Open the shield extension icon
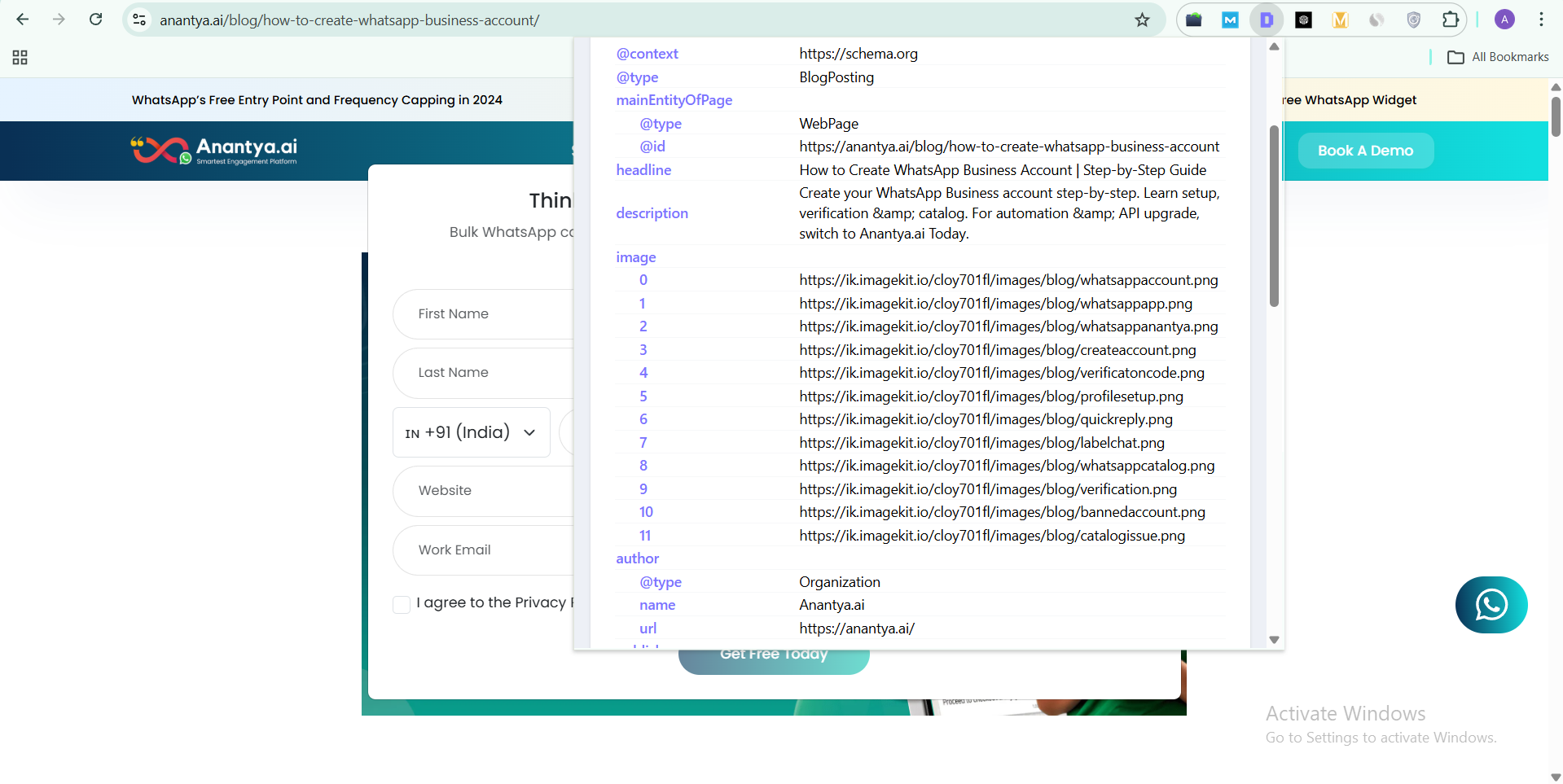Screen dimensions: 1563x784 [1414, 20]
